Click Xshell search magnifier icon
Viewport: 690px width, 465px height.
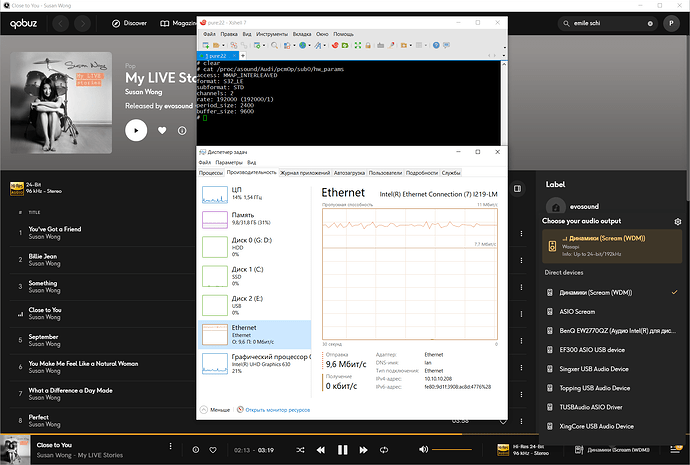click(274, 45)
